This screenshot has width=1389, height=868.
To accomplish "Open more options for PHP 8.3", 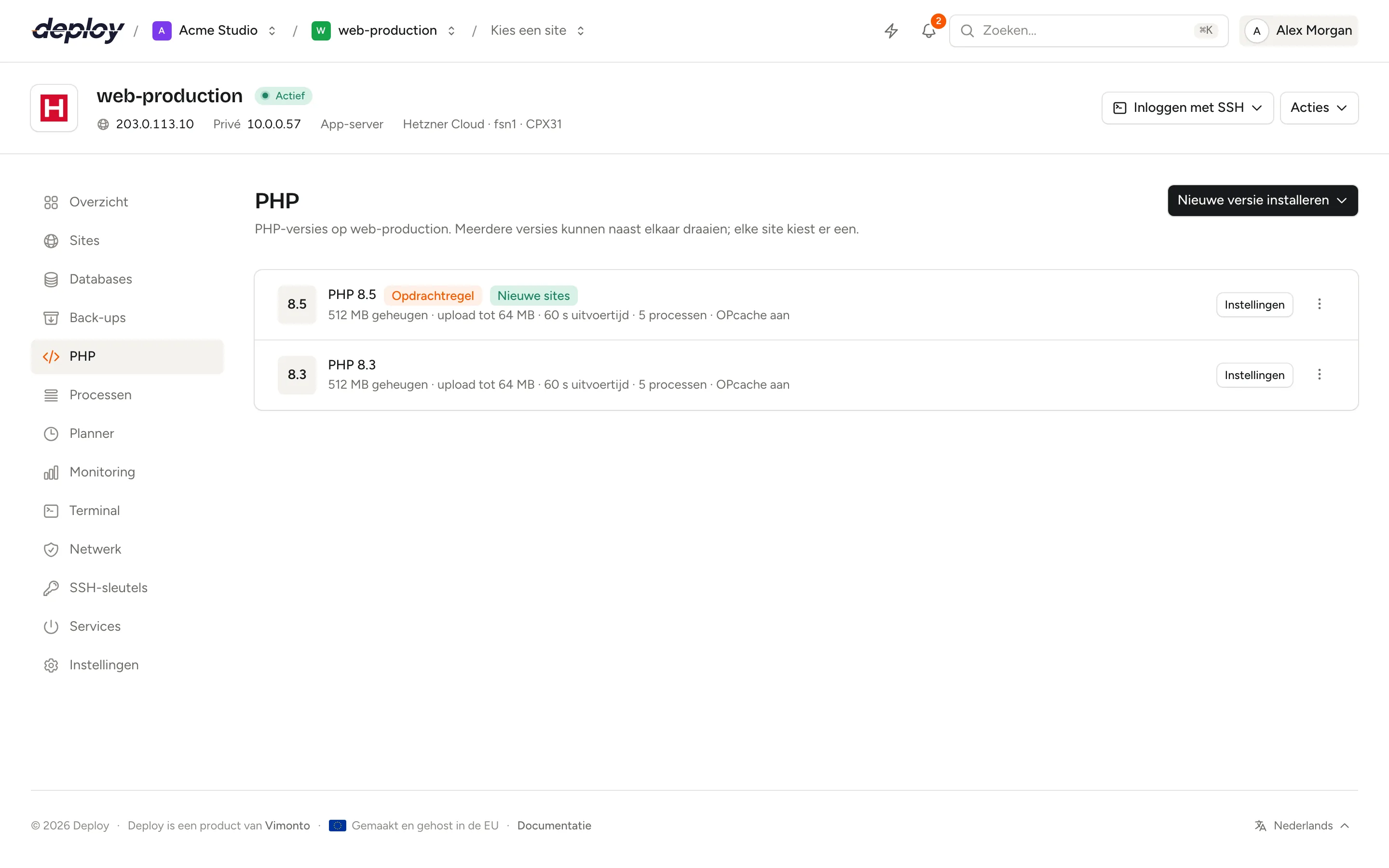I will (1319, 375).
